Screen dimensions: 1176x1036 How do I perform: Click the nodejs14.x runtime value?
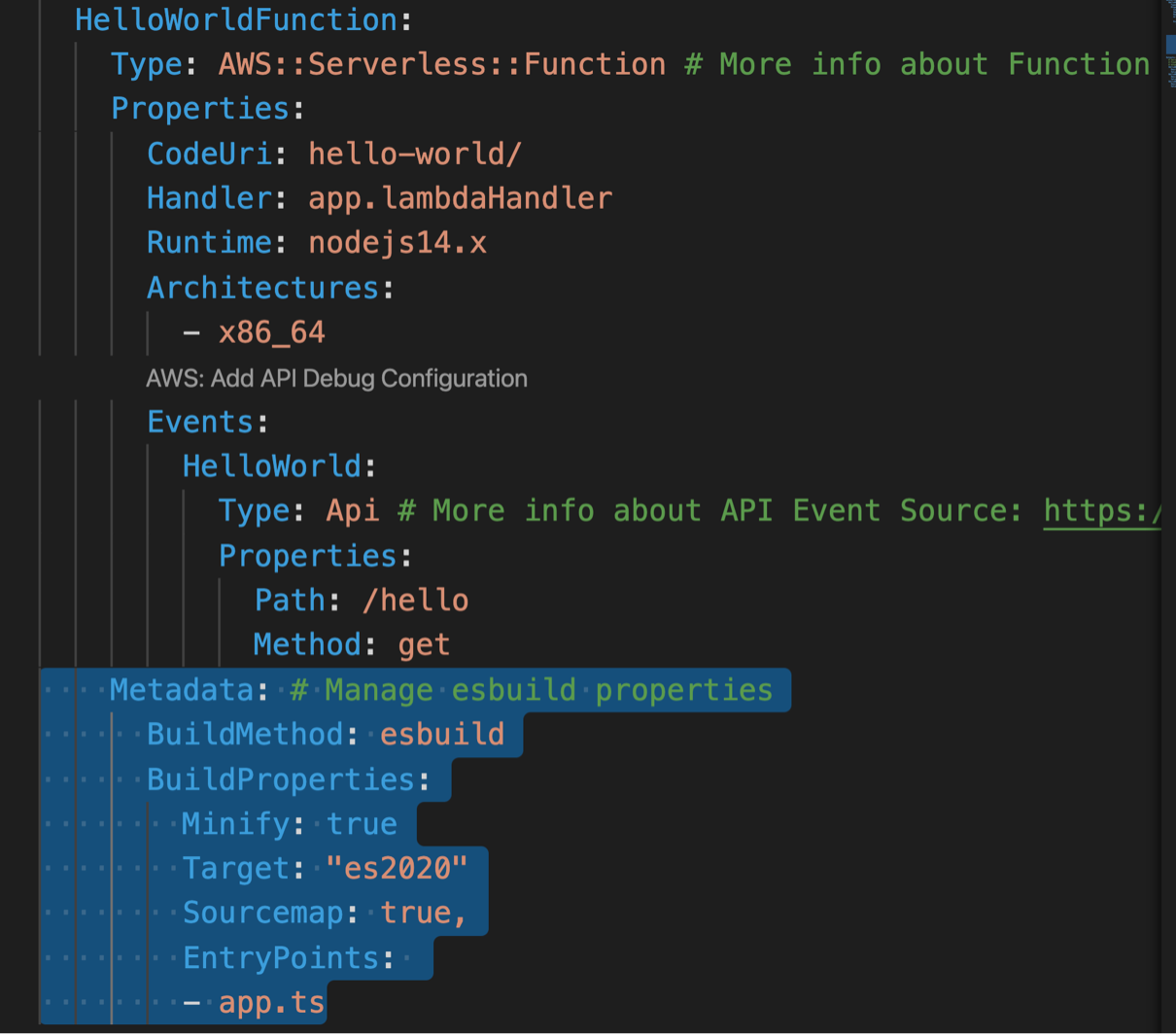pos(398,242)
